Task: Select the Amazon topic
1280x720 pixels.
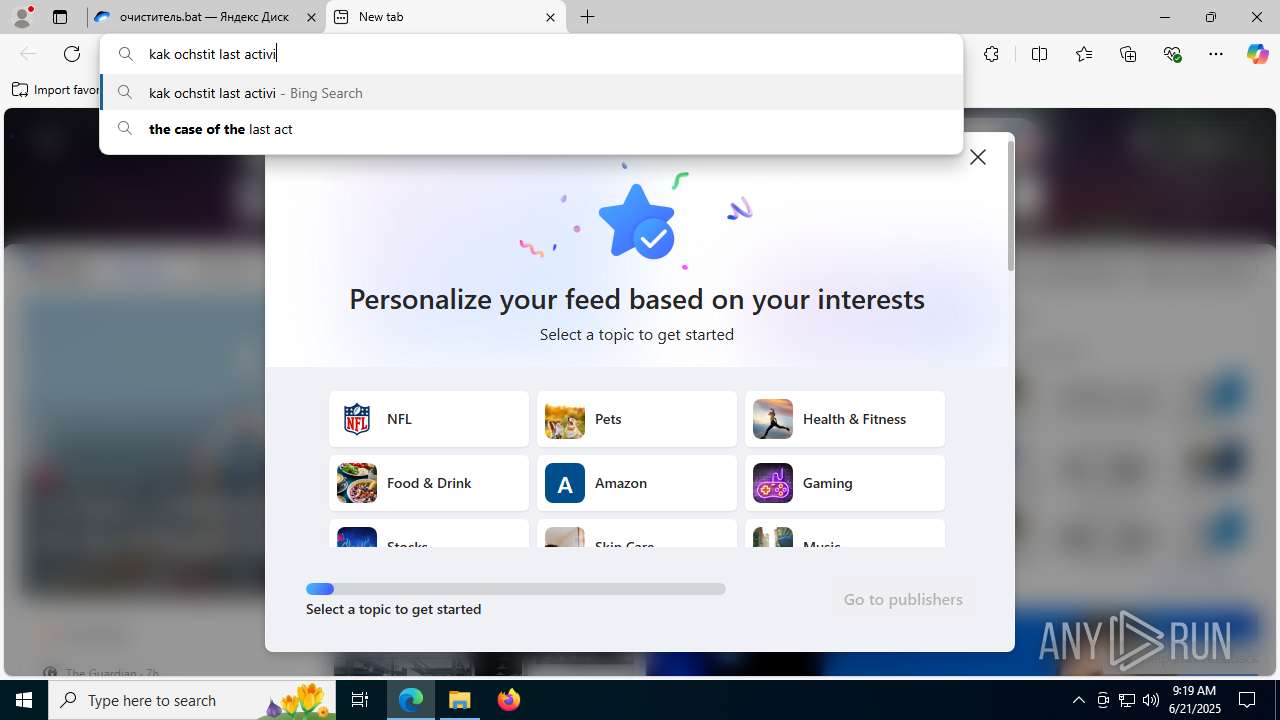Action: [x=637, y=483]
